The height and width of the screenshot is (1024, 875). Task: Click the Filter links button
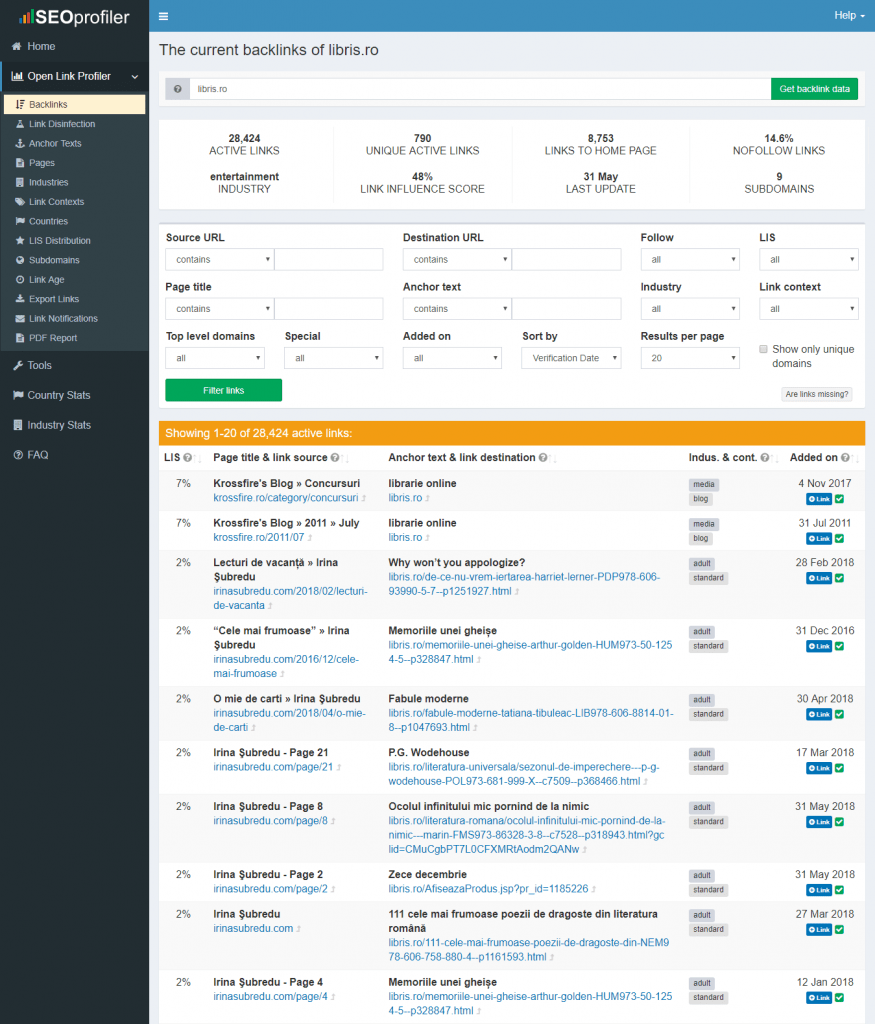point(223,390)
